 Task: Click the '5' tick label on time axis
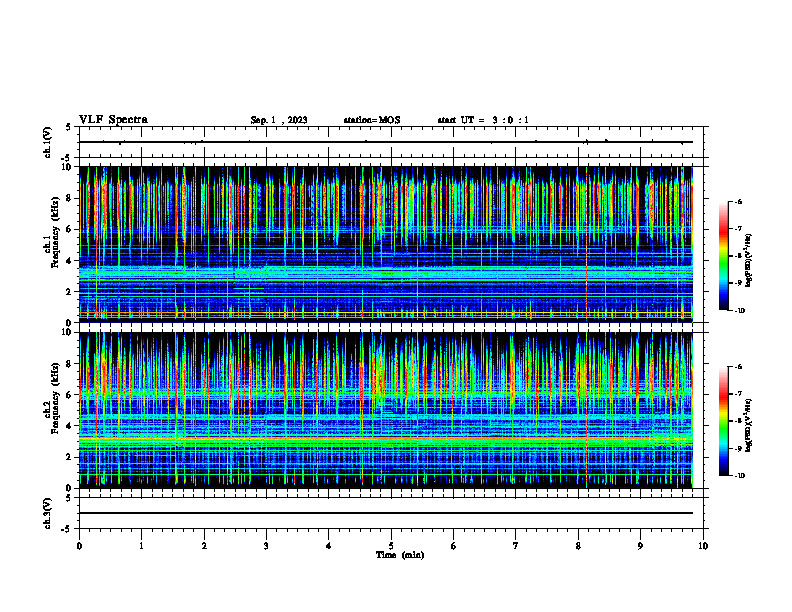click(x=391, y=546)
